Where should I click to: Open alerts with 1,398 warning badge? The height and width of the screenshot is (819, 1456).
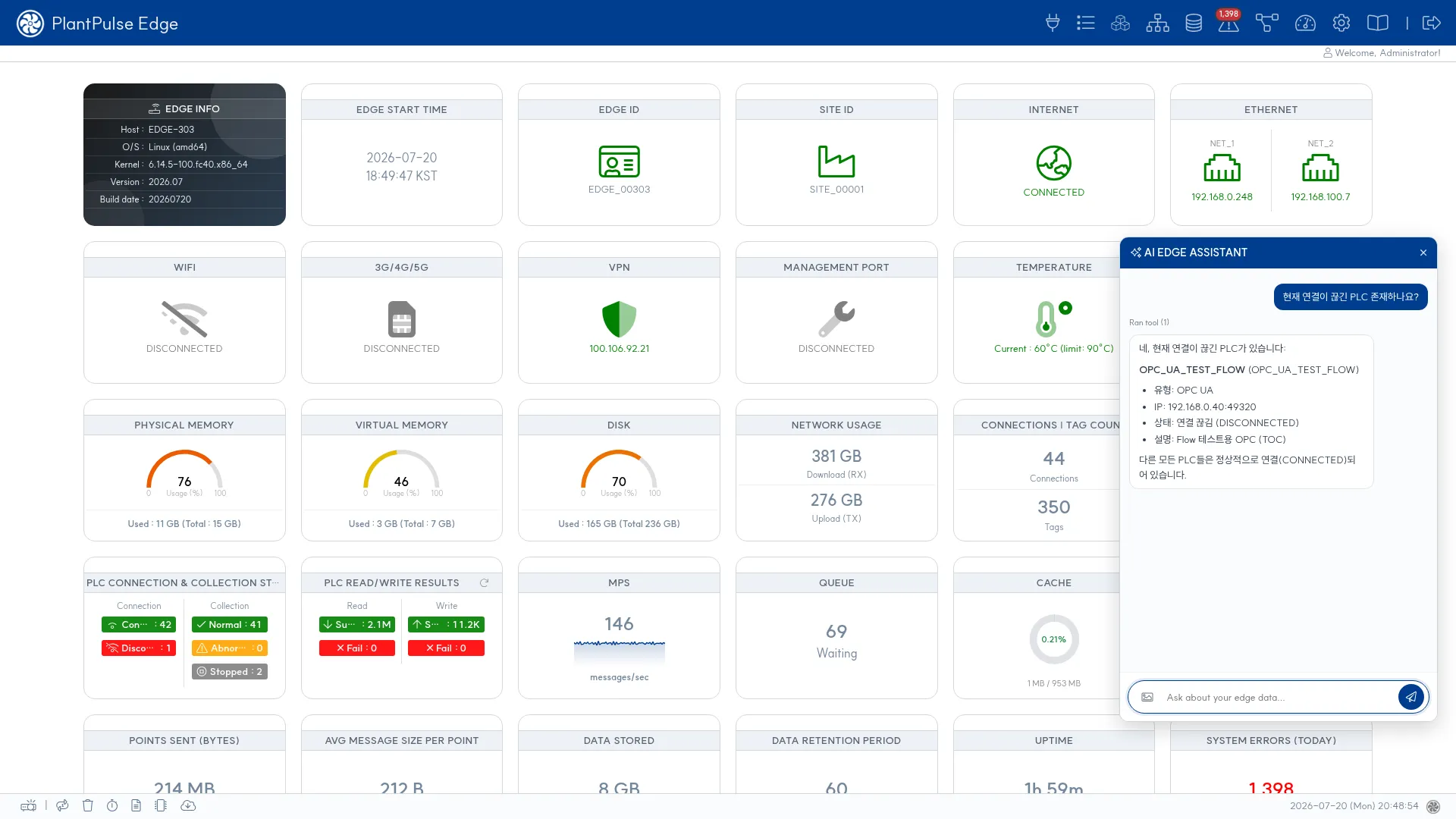(1228, 23)
